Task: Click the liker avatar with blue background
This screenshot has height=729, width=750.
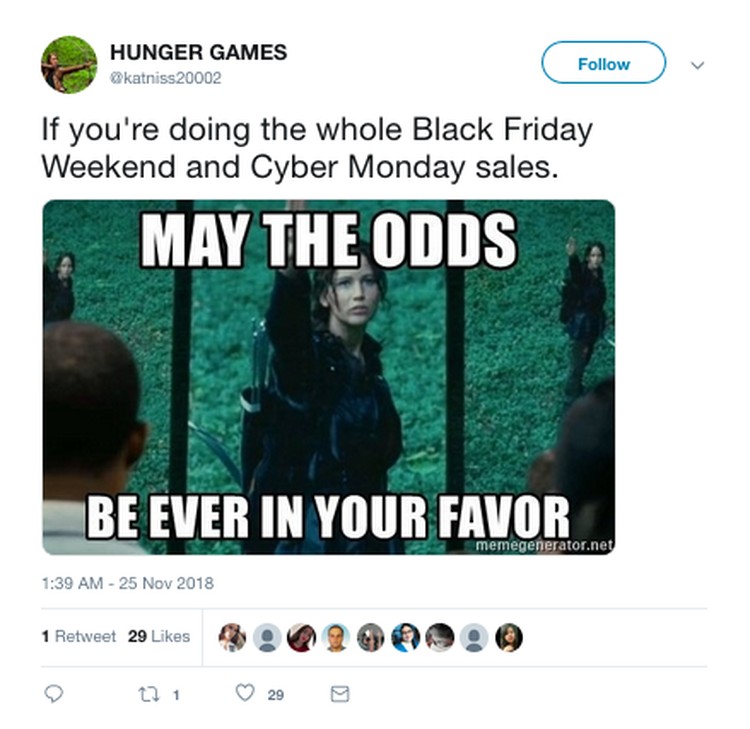Action: tap(405, 638)
